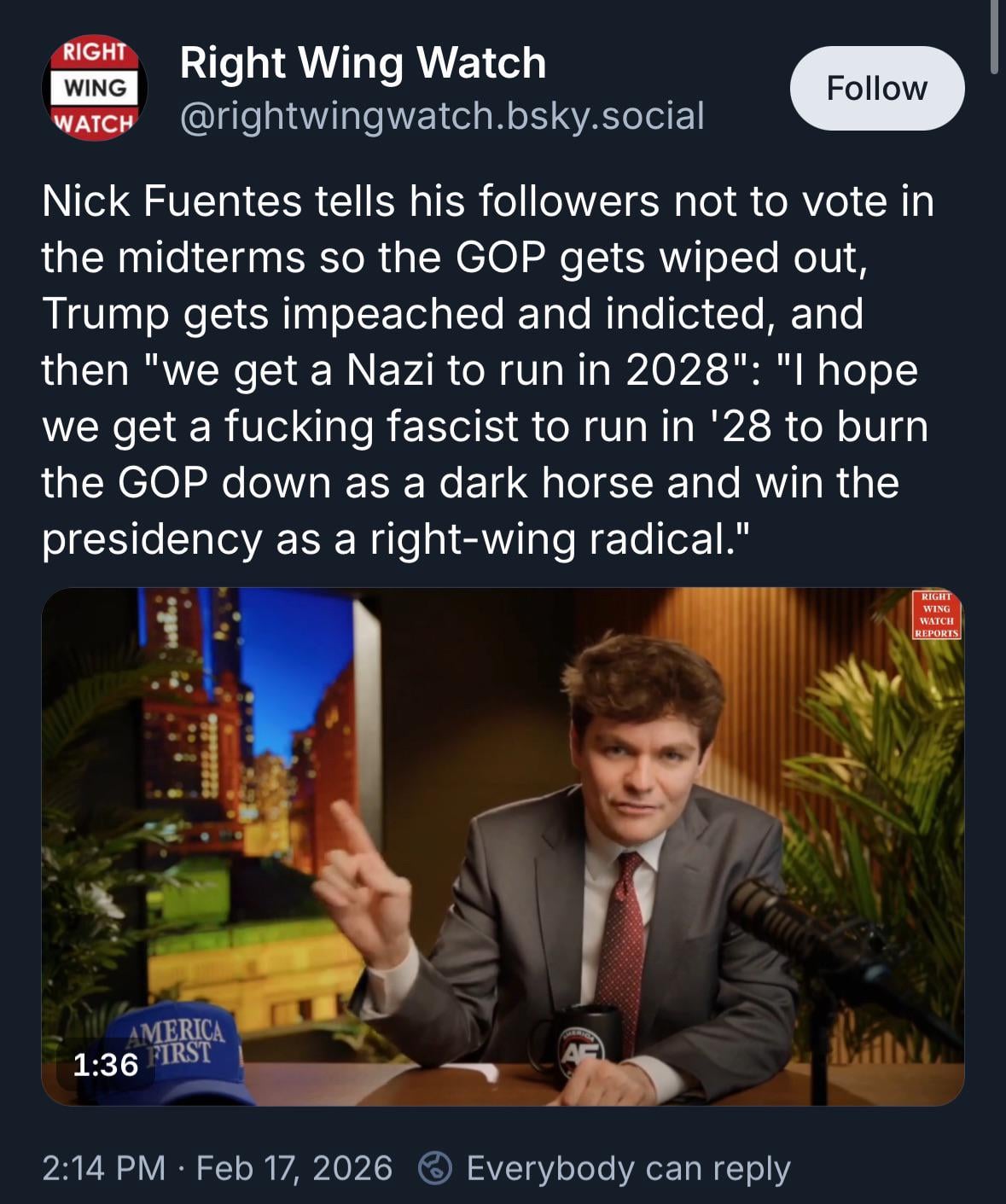
Task: Click the Feb 17, 2026 date
Action: pyautogui.click(x=294, y=1167)
